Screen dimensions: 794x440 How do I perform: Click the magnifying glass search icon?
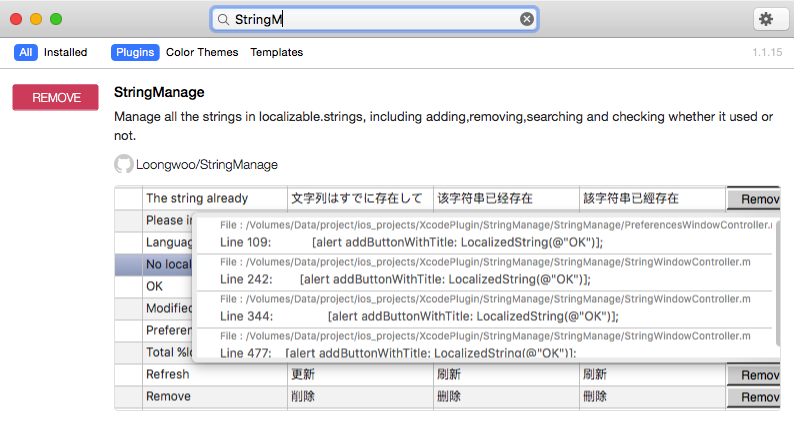[x=224, y=19]
